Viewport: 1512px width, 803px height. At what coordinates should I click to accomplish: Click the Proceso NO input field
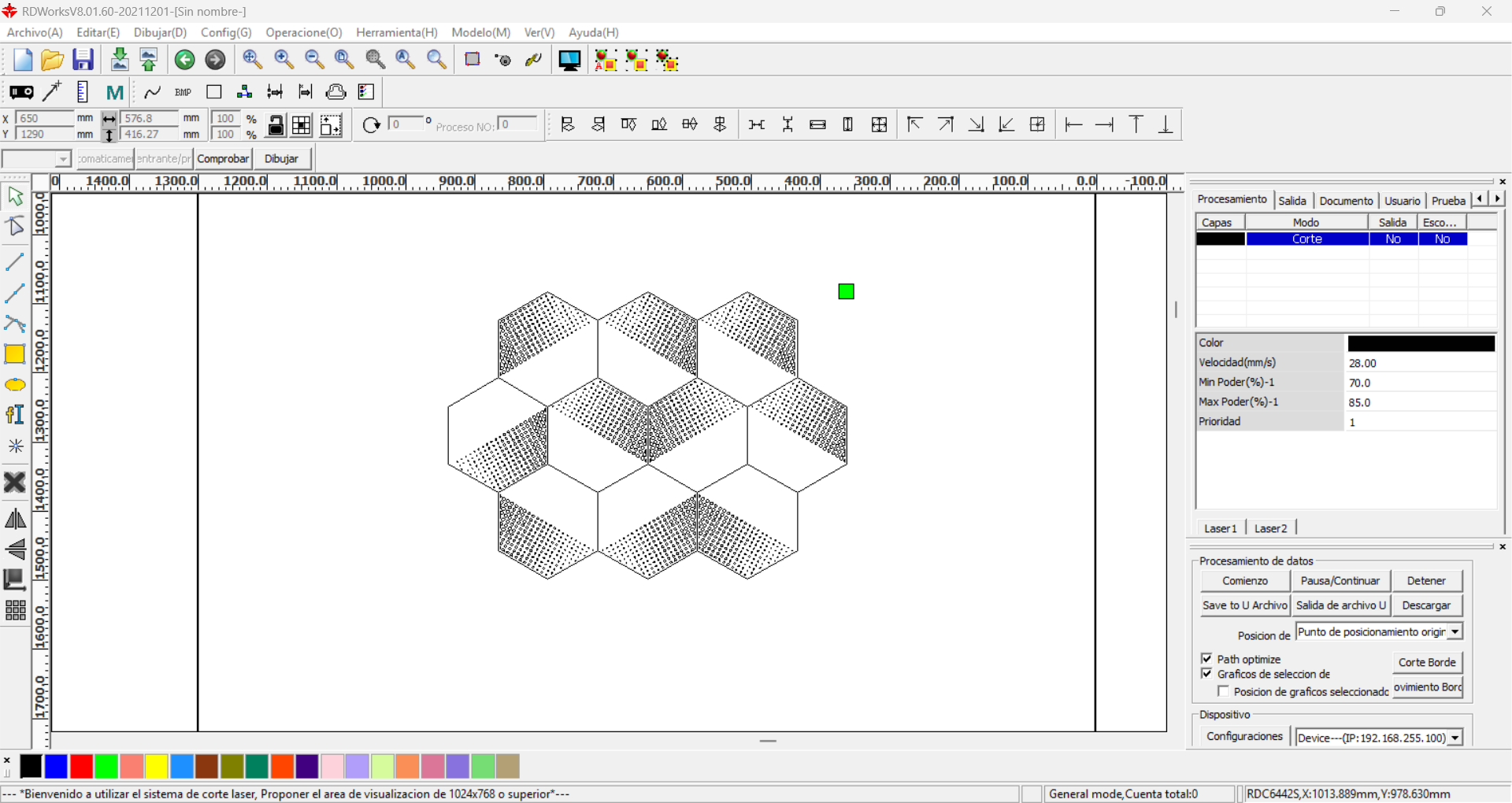coord(518,124)
